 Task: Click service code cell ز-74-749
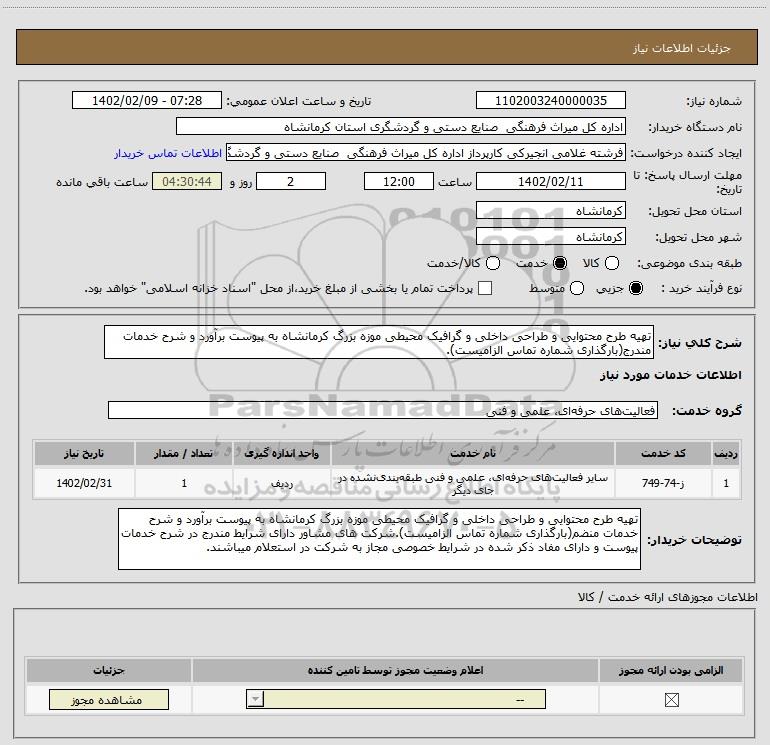[663, 483]
